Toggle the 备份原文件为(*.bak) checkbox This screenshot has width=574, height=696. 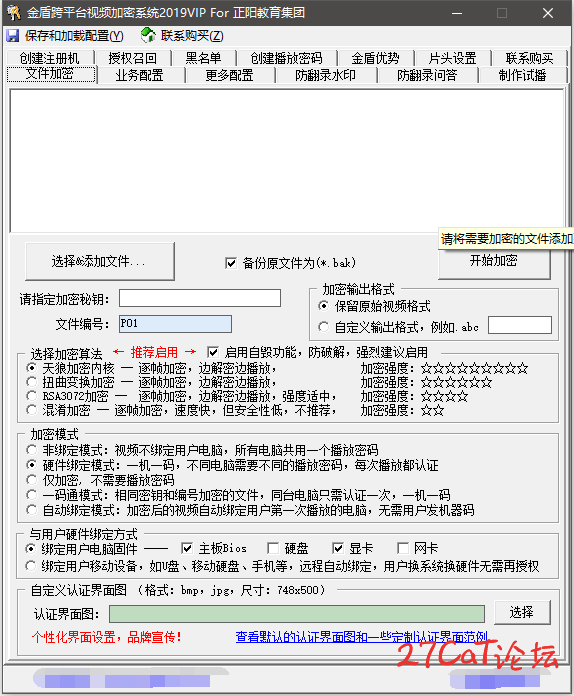[231, 263]
